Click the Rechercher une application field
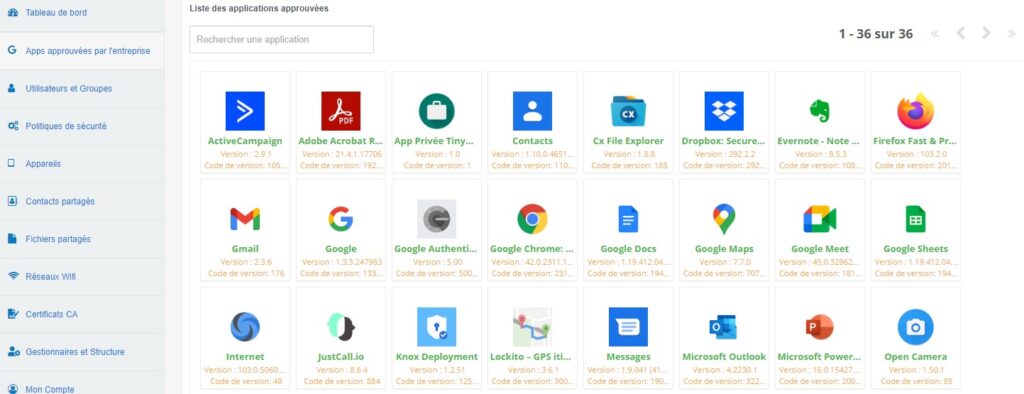 click(x=281, y=39)
